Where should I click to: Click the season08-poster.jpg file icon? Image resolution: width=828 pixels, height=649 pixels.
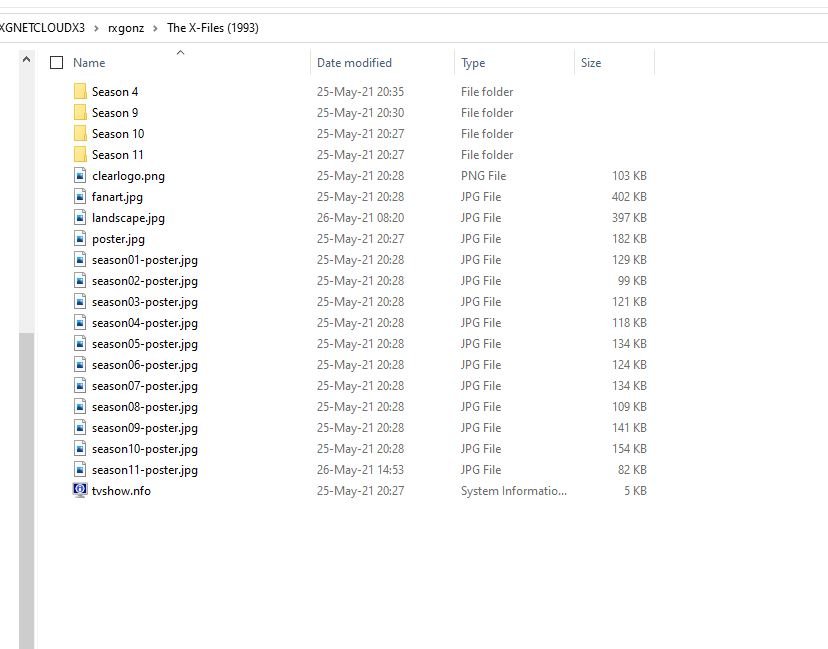coord(80,407)
